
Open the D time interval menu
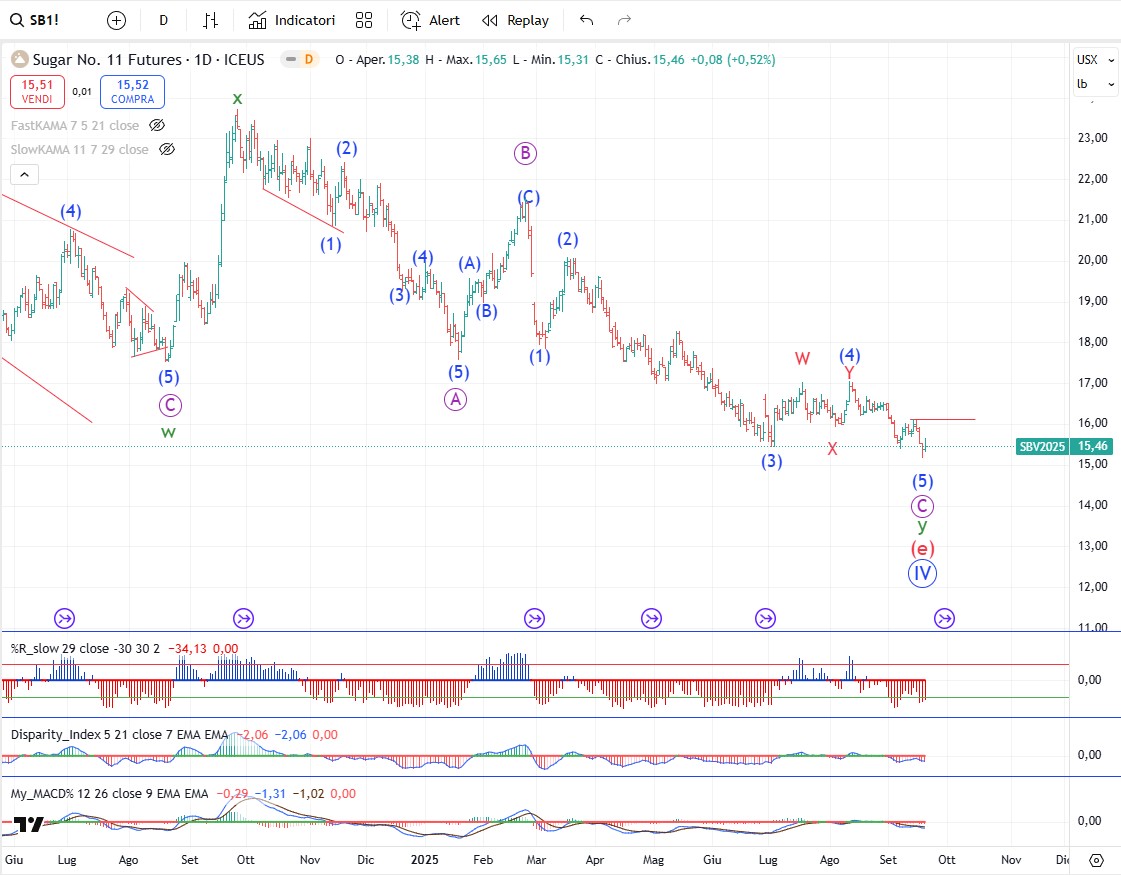(164, 20)
